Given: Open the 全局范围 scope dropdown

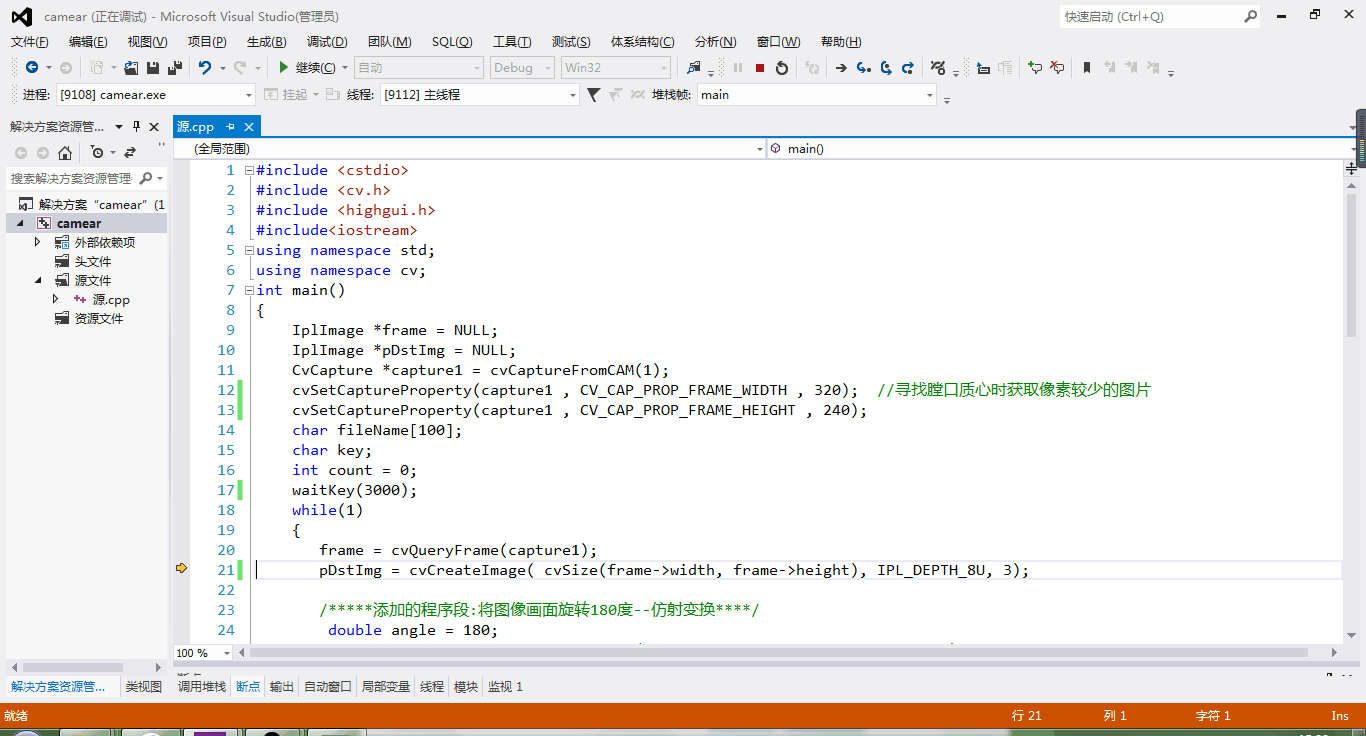Looking at the screenshot, I should point(760,148).
